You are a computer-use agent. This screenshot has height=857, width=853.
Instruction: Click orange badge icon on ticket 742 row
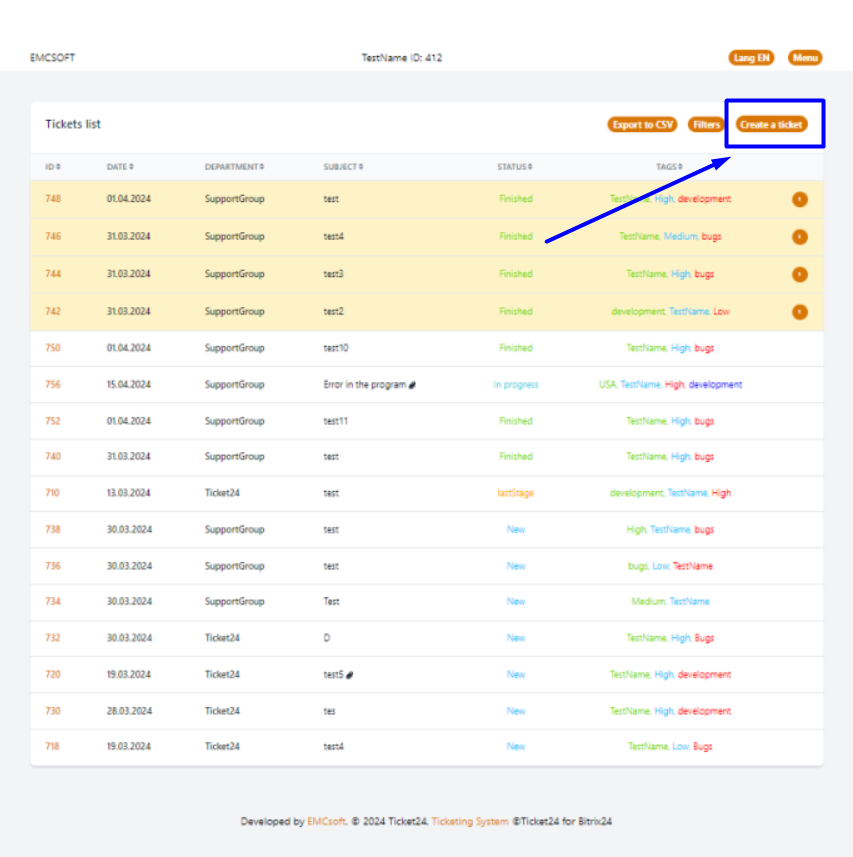(799, 312)
